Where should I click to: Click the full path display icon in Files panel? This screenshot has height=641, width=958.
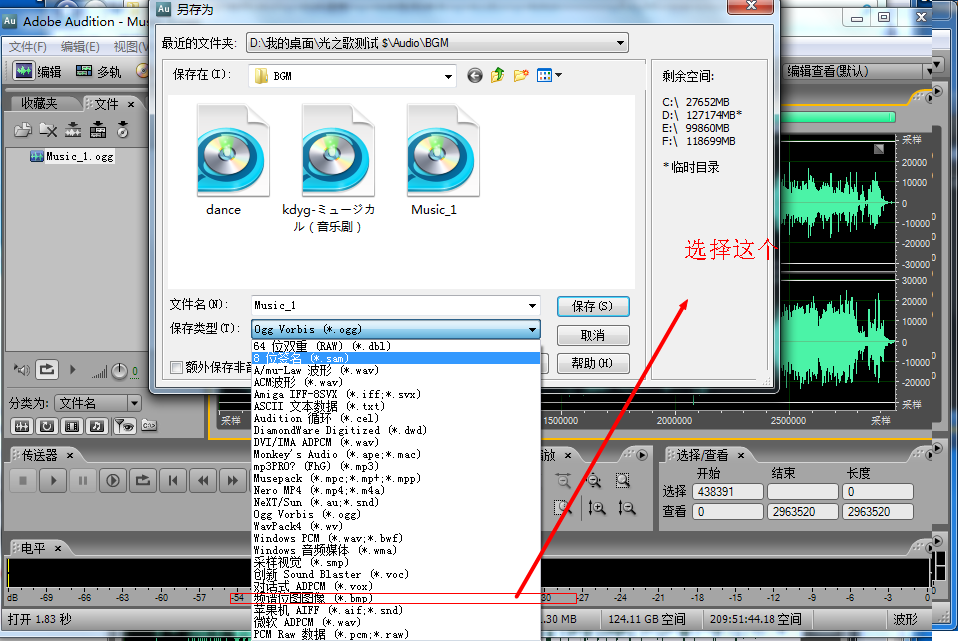[149, 425]
